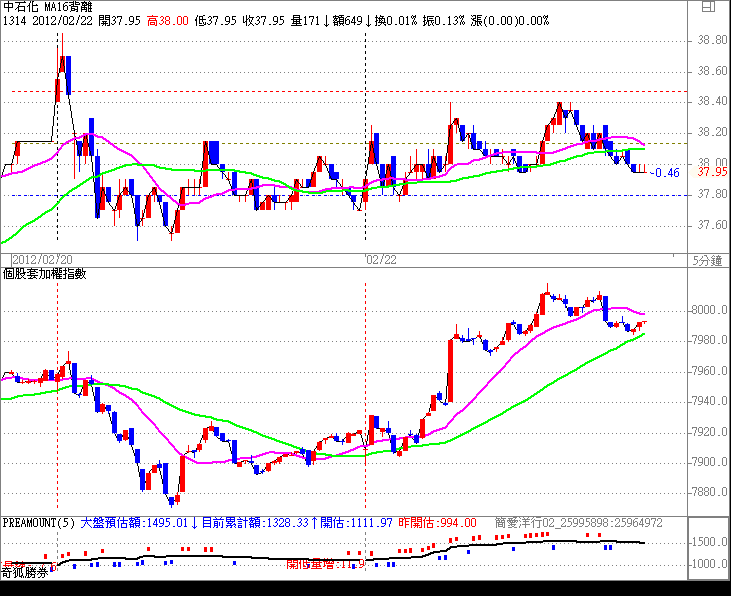731x596 pixels.
Task: Click the 38.80 price axis label
Action: [x=711, y=41]
